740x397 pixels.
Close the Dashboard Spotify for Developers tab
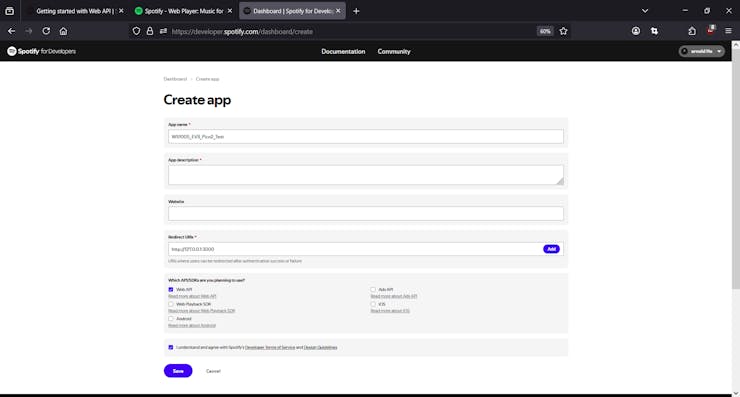[x=338, y=11]
